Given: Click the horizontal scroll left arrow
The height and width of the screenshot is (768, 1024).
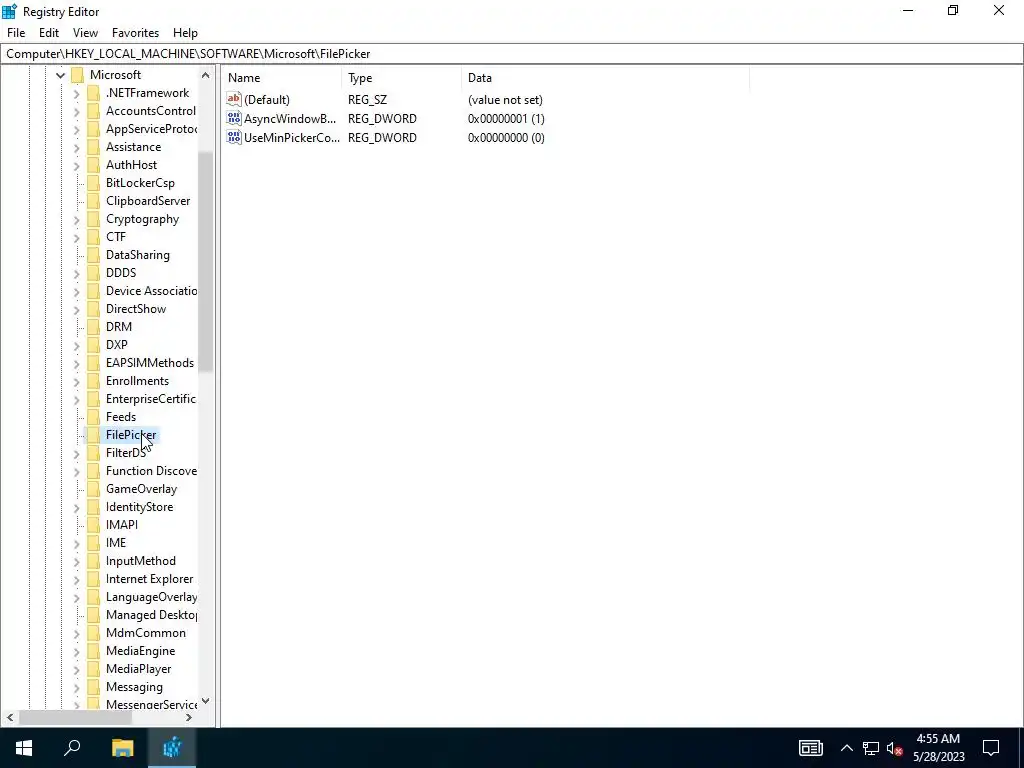Looking at the screenshot, I should coord(10,717).
